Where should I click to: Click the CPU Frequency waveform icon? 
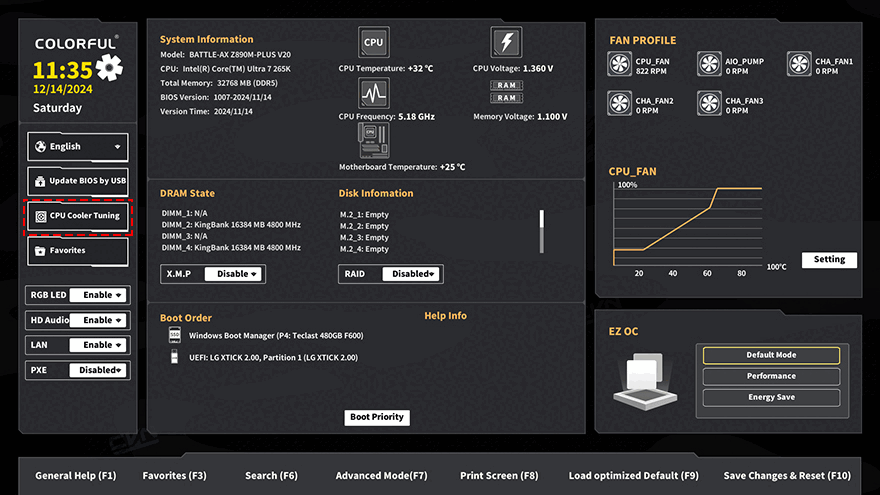[374, 93]
